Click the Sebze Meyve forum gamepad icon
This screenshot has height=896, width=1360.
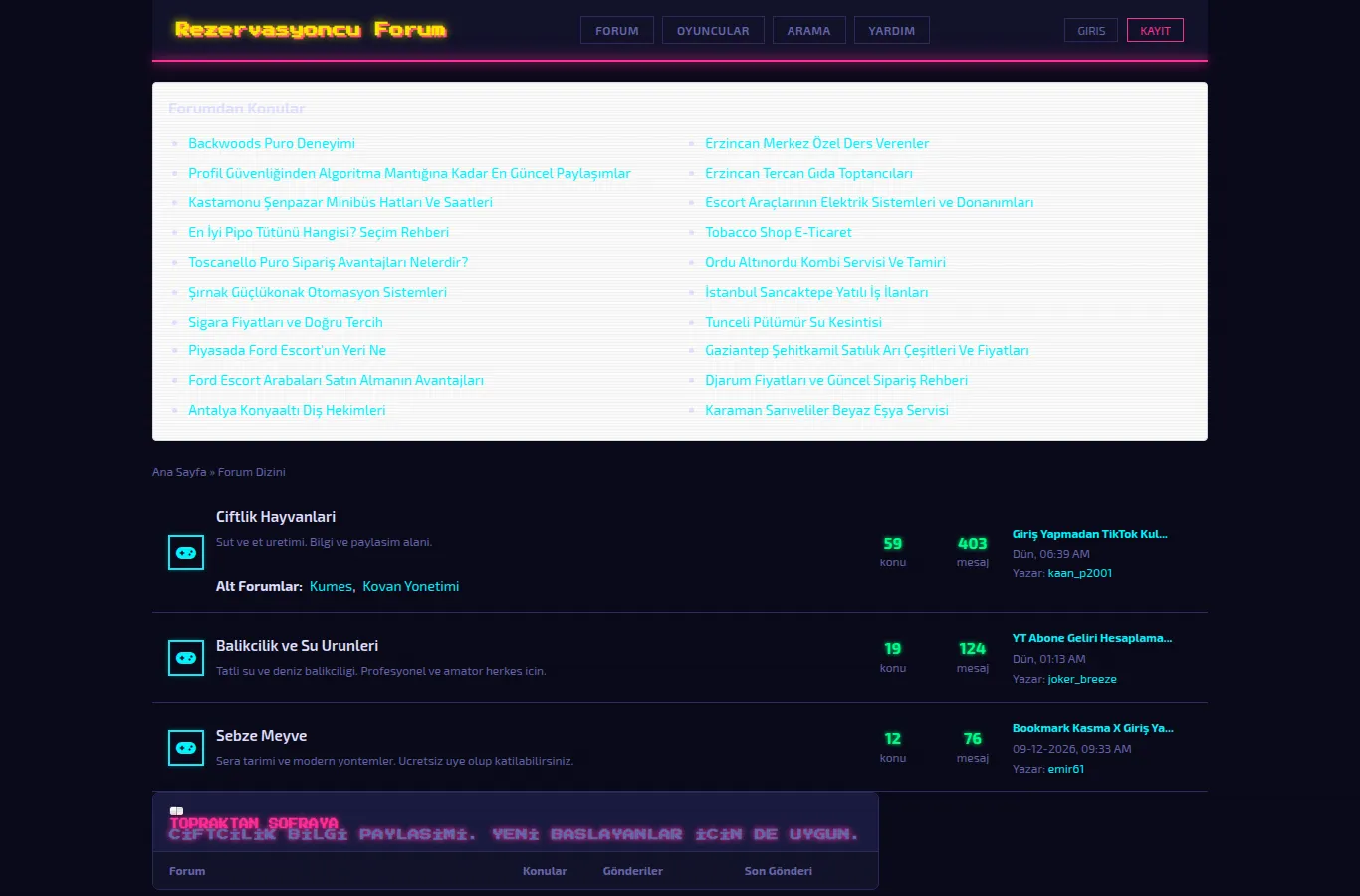(x=186, y=748)
